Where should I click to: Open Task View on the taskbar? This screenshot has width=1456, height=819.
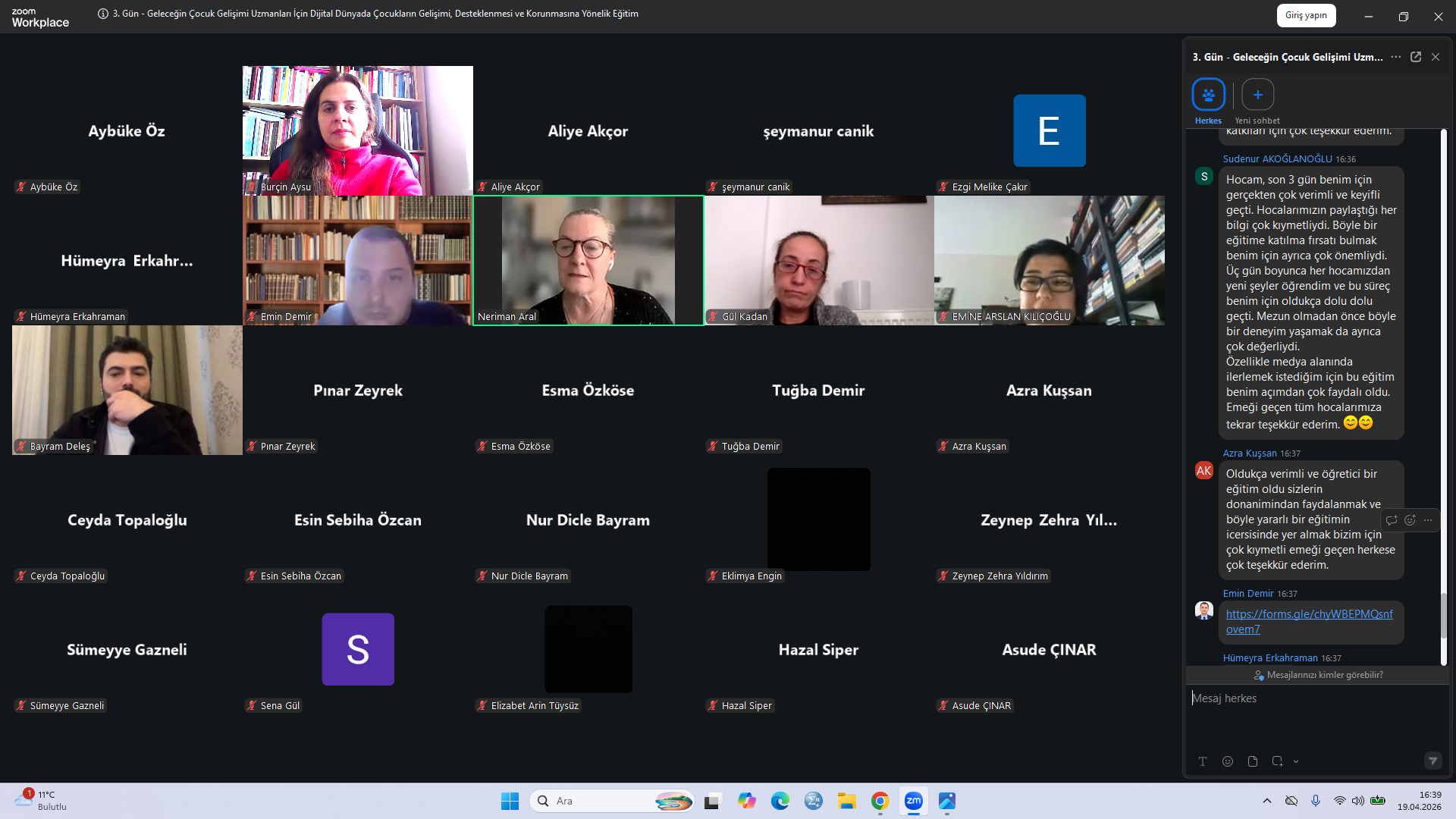(712, 801)
